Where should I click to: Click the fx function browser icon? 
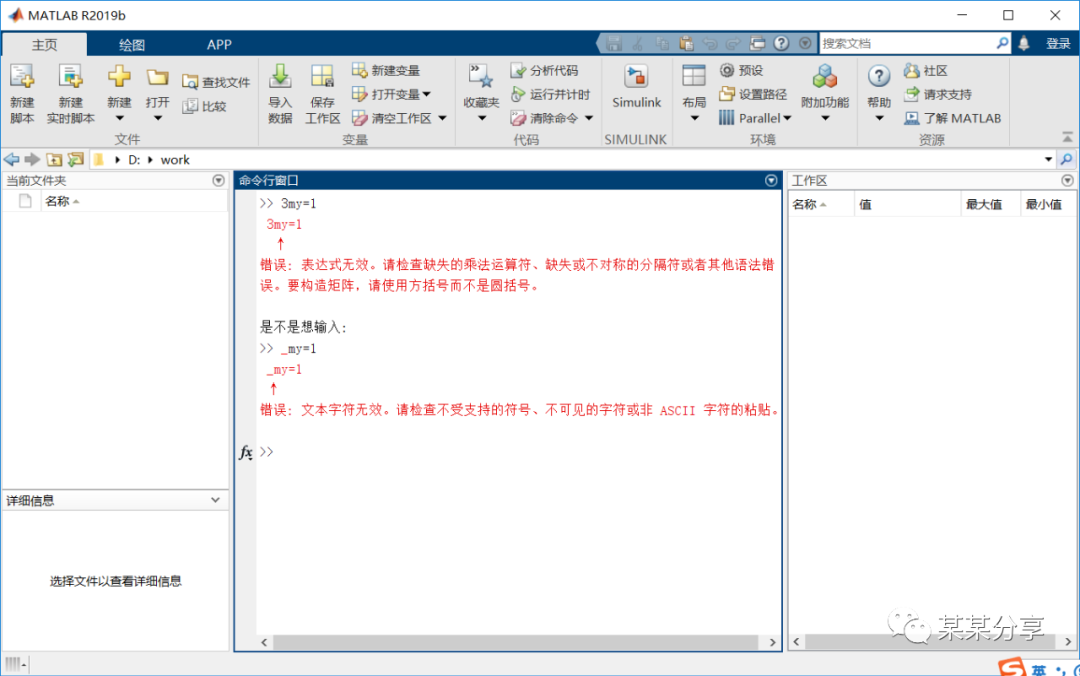coord(246,452)
